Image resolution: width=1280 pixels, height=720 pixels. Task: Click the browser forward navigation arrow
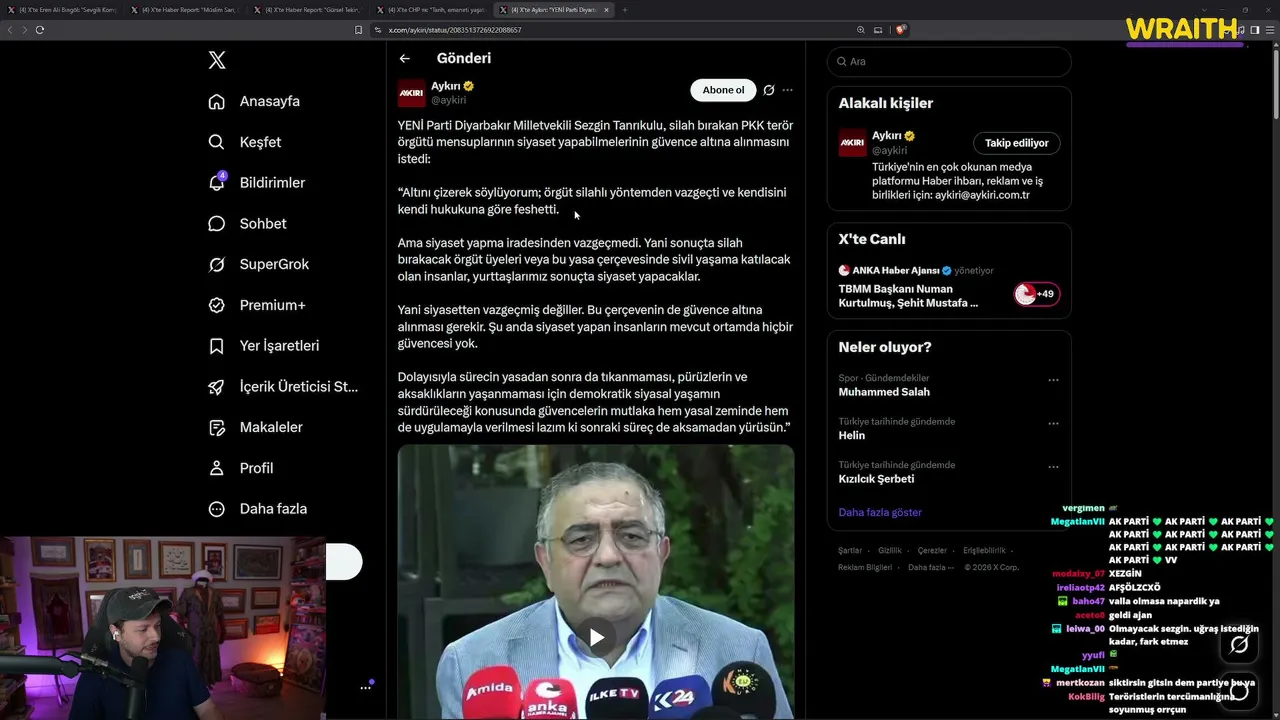25,30
